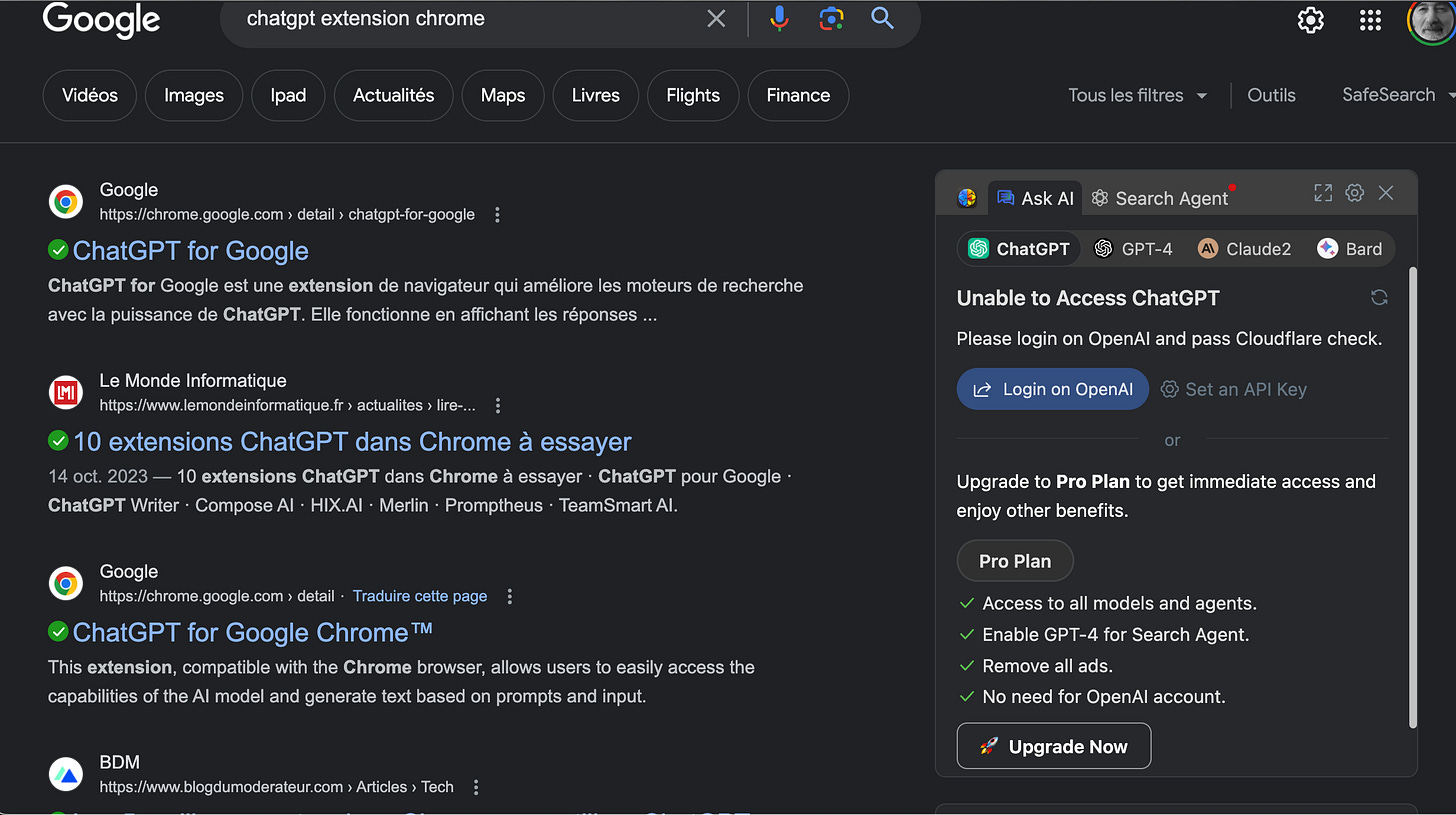The width and height of the screenshot is (1456, 815).
Task: Click Set an API Key
Action: (1234, 389)
